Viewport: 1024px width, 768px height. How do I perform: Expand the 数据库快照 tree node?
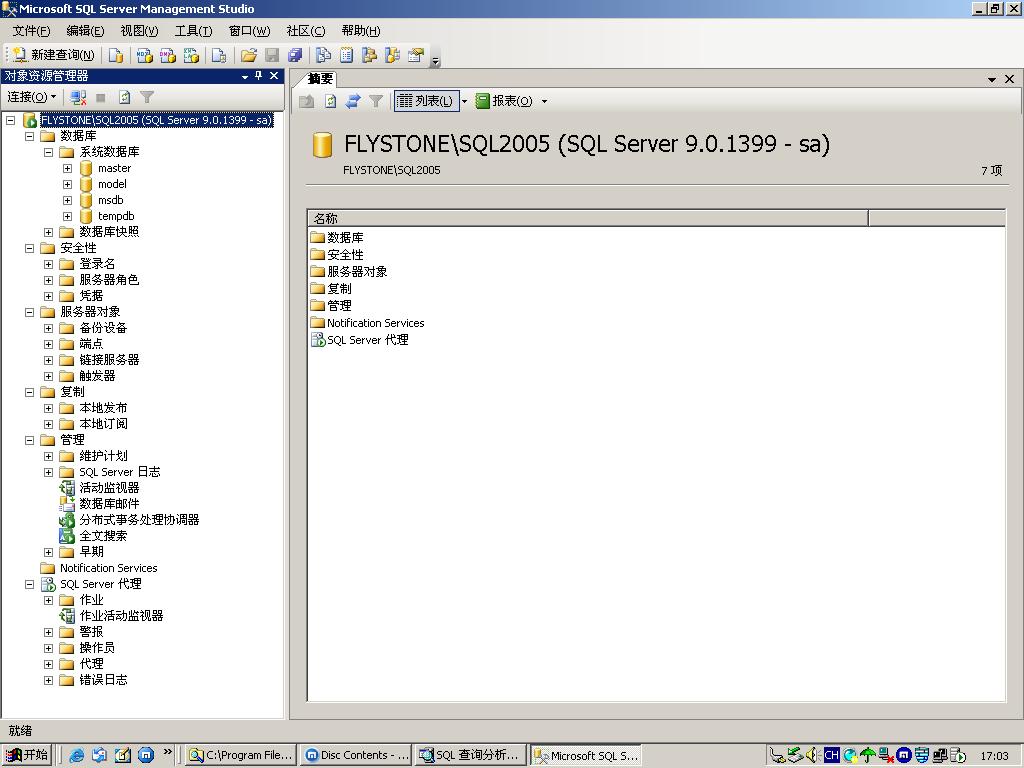[48, 232]
